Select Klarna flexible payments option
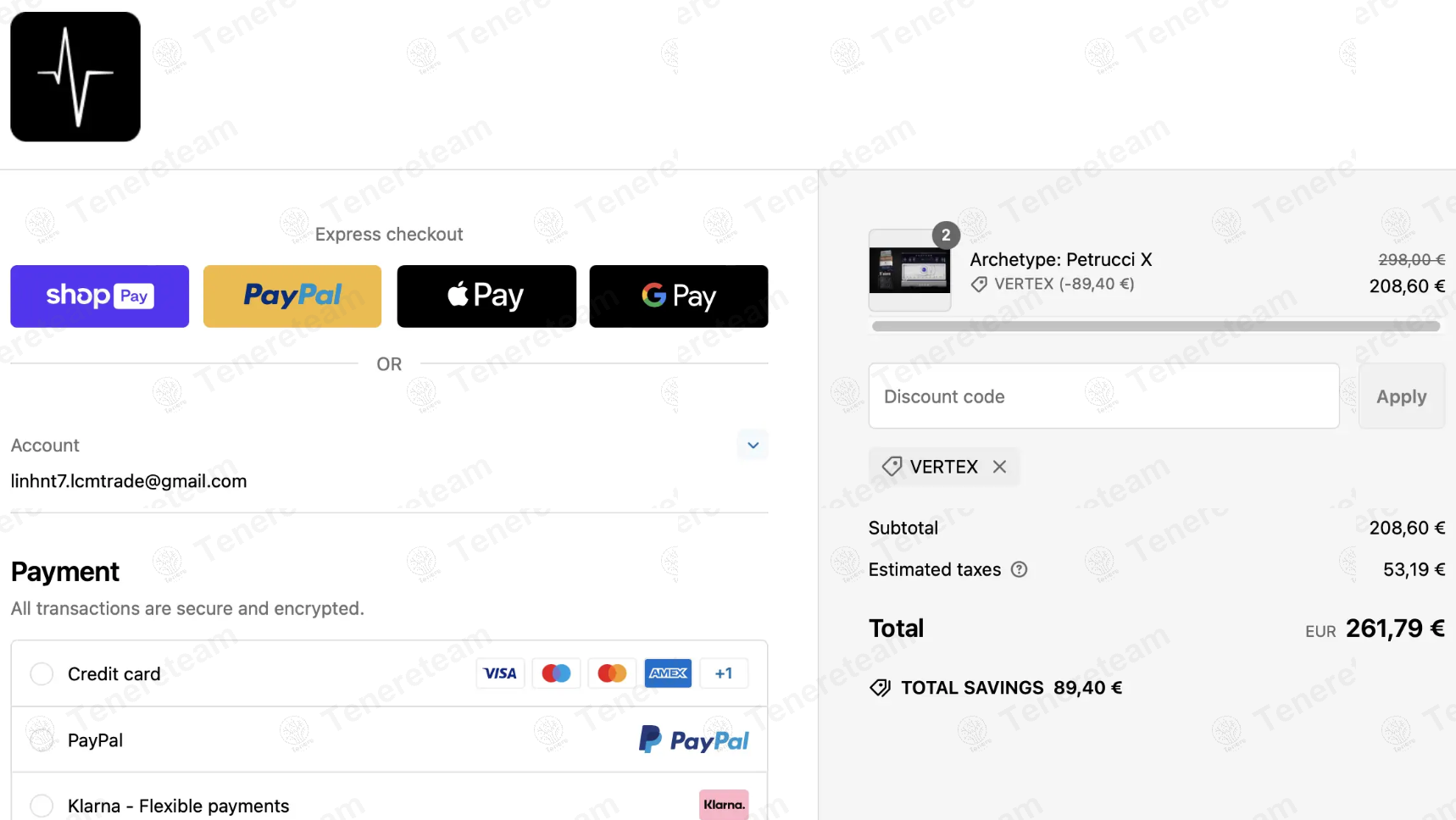Screen dimensions: 1456x820 42,805
